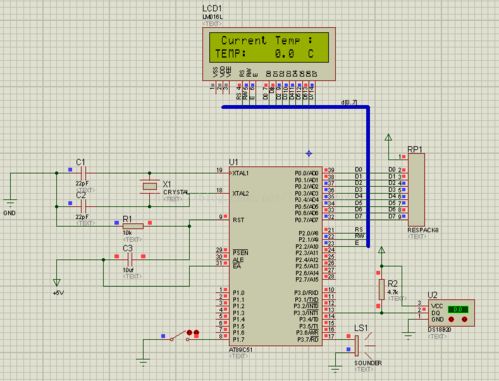Select capacitor C2 symbol
The image size is (499, 381).
(84, 206)
